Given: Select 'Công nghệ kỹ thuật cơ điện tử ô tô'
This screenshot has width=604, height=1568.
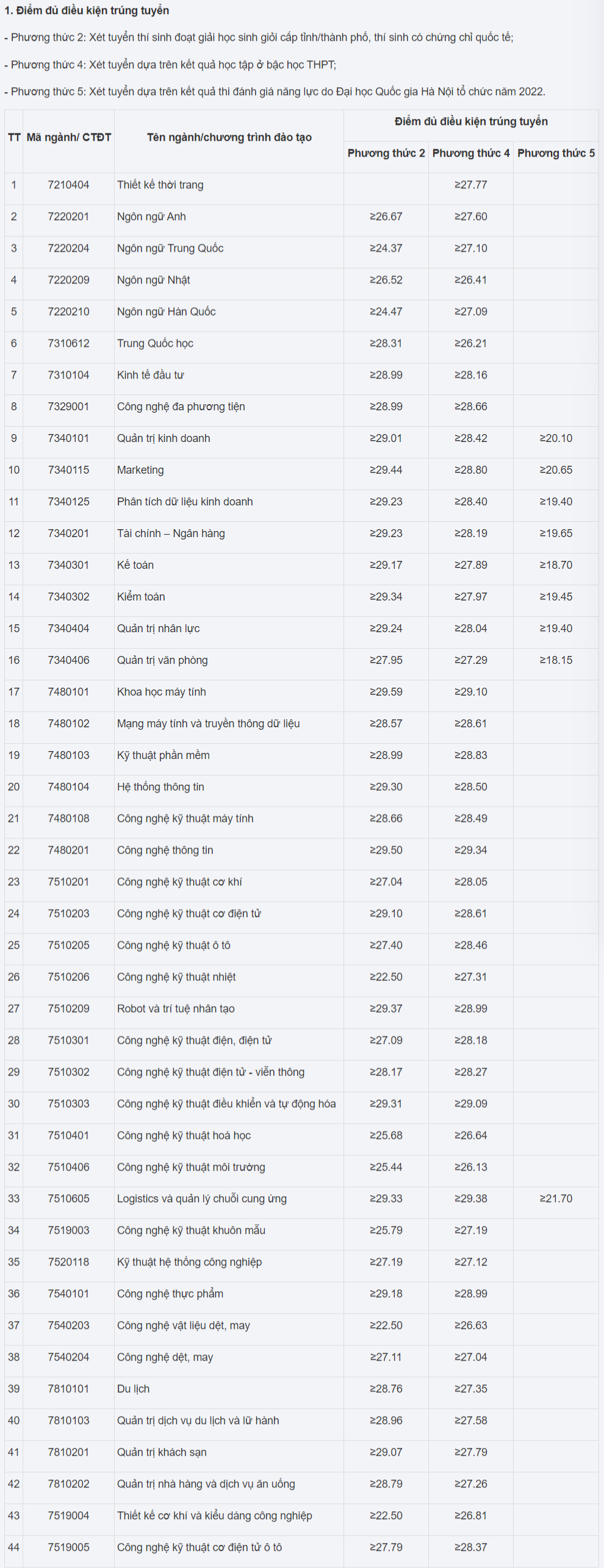Looking at the screenshot, I should pos(200,1547).
